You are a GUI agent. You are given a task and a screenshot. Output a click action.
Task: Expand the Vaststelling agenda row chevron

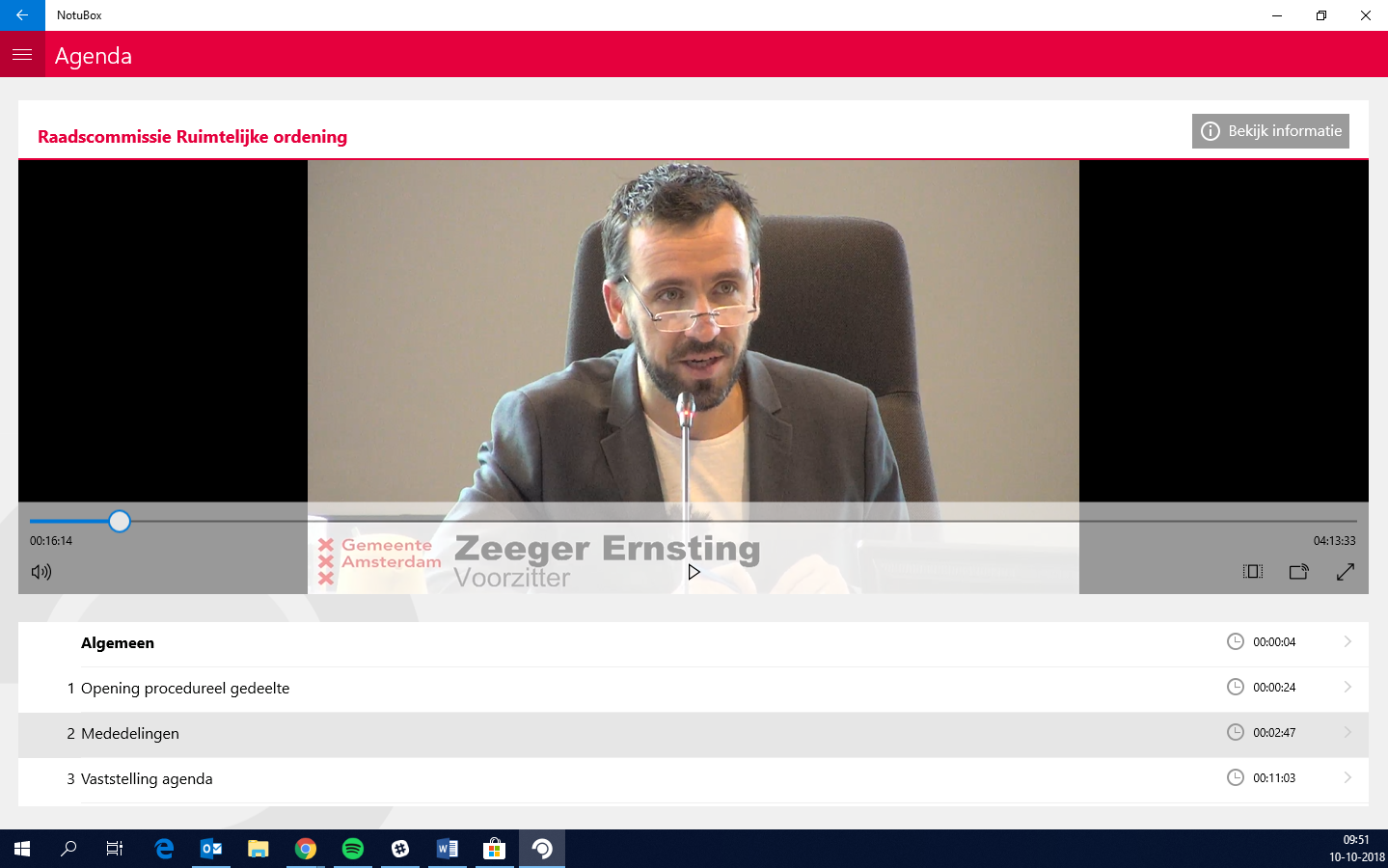[1347, 778]
